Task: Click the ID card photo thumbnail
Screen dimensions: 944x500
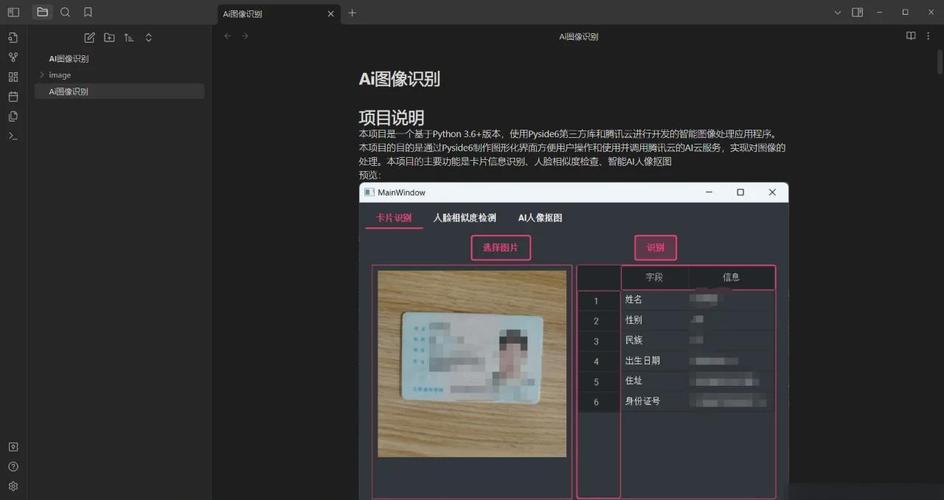Action: point(472,363)
